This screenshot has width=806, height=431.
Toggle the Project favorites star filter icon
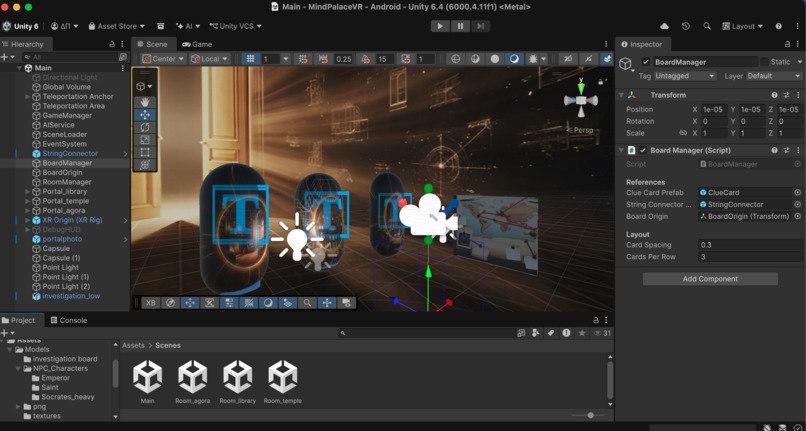click(x=581, y=333)
